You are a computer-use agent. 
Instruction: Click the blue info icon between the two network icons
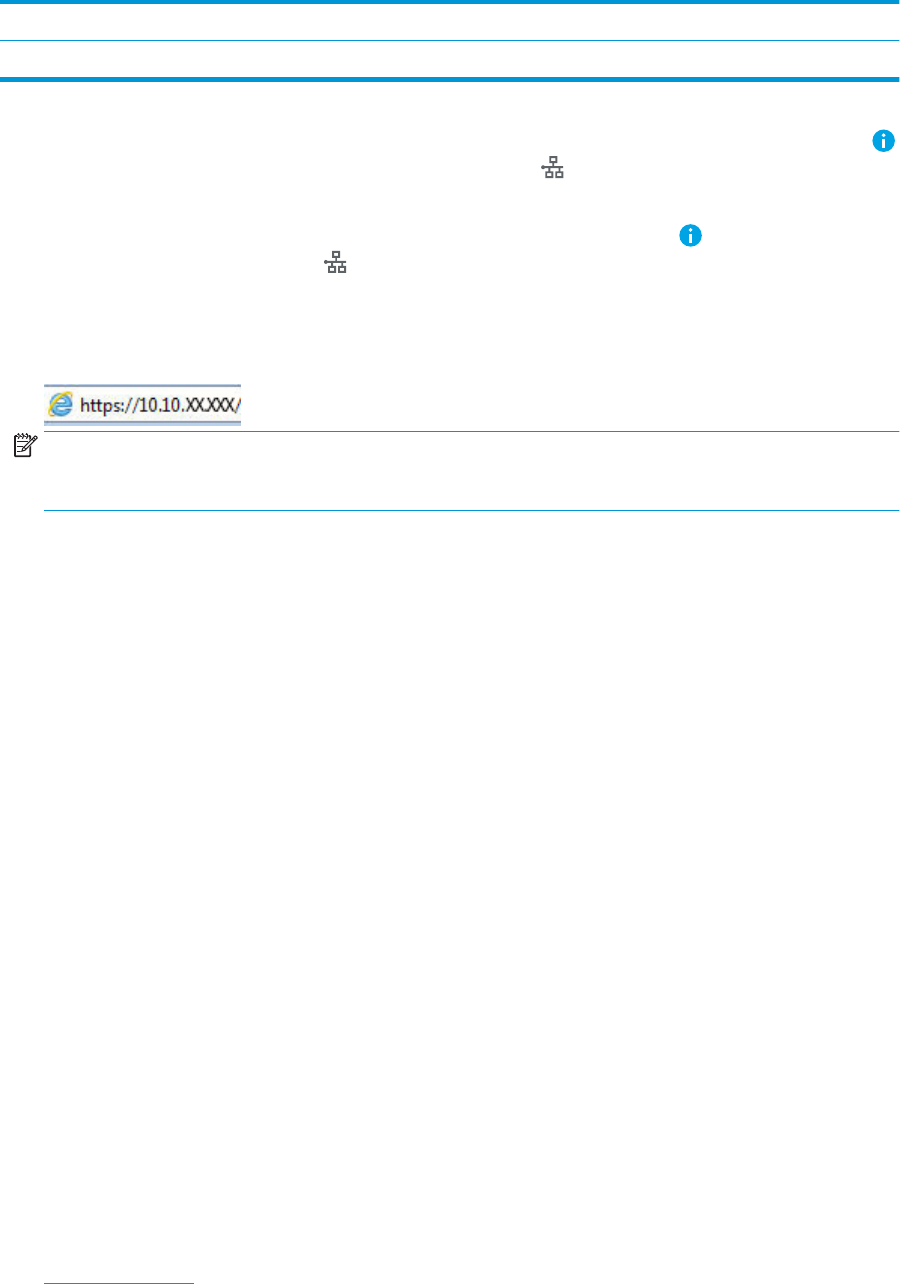[x=690, y=236]
